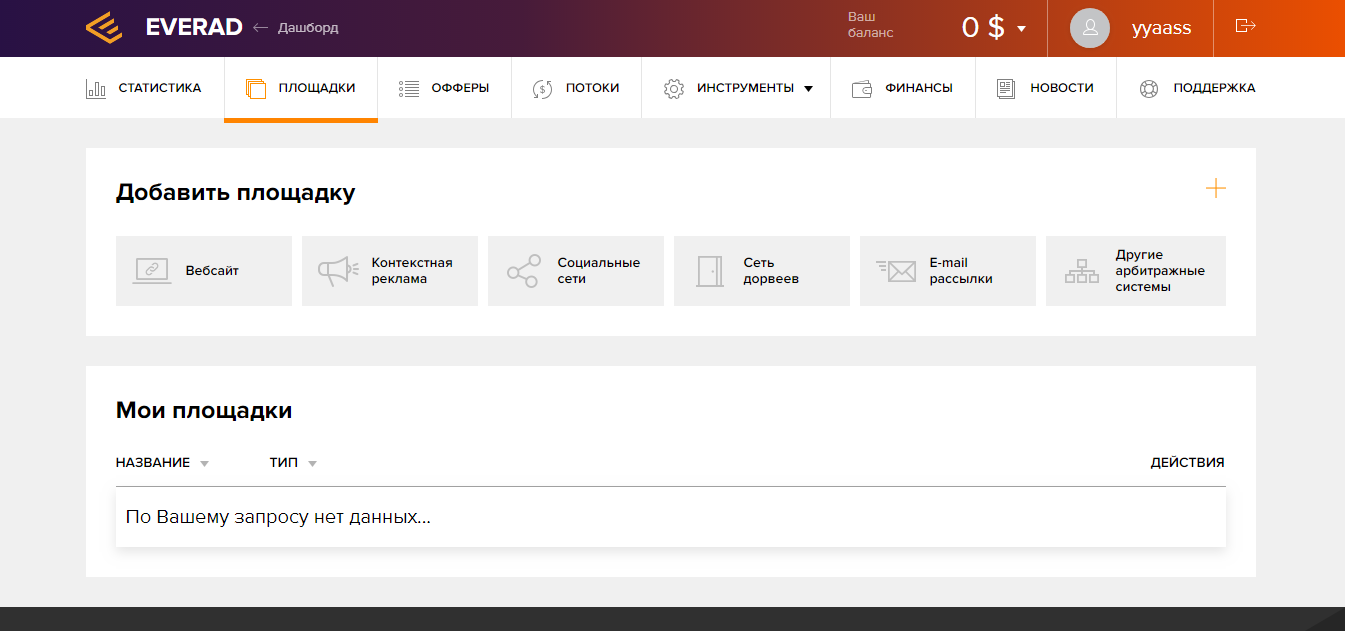1345x631 pixels.
Task: Sort by Тип column arrow
Action: tap(312, 464)
